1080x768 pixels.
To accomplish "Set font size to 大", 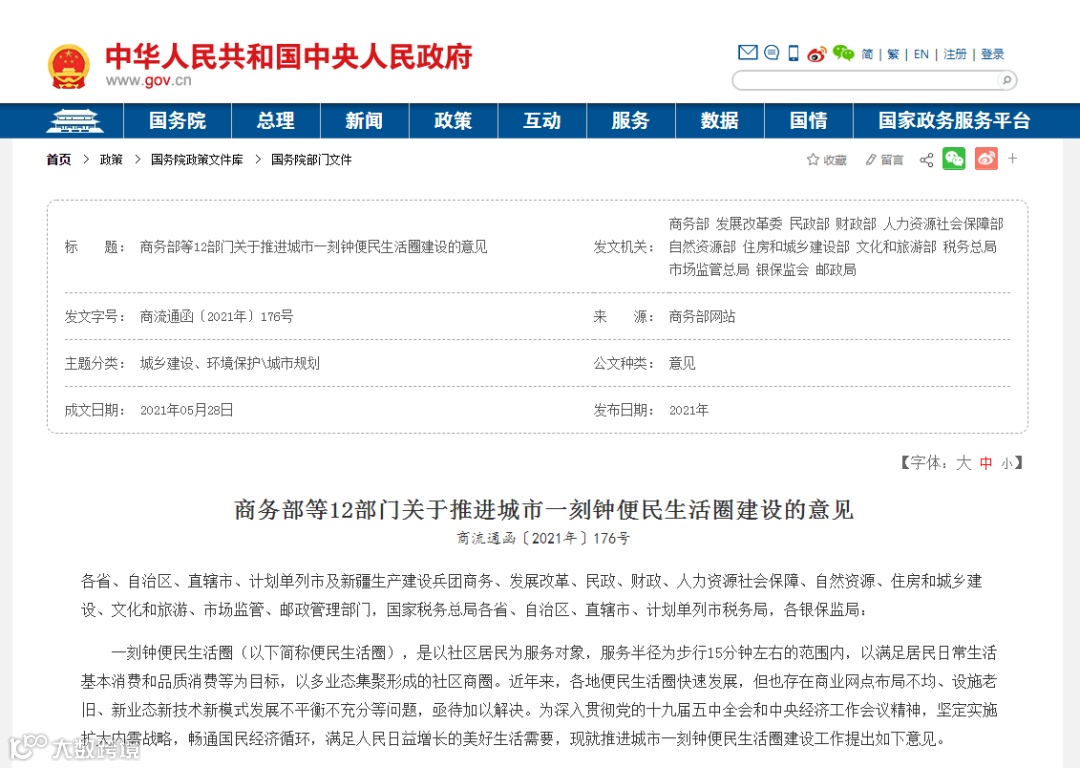I will point(963,463).
